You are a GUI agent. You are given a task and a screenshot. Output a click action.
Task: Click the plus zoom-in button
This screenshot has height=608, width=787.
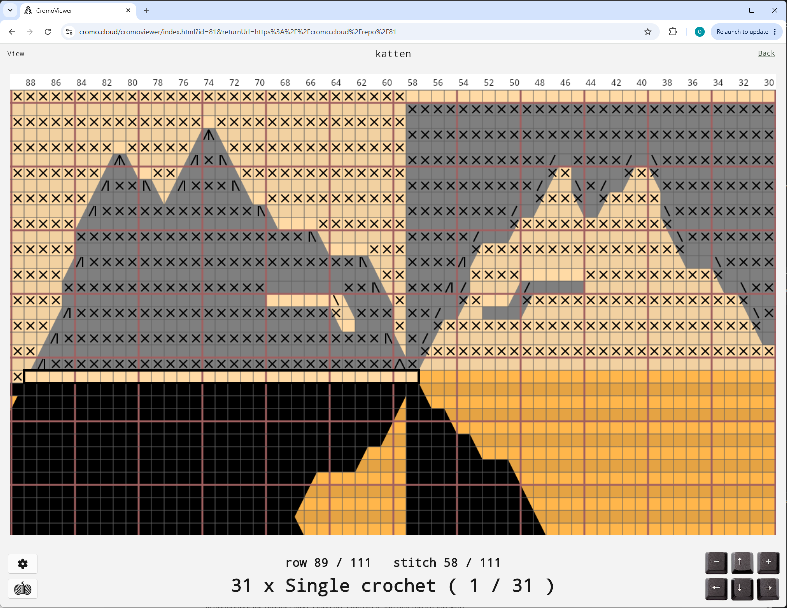768,562
